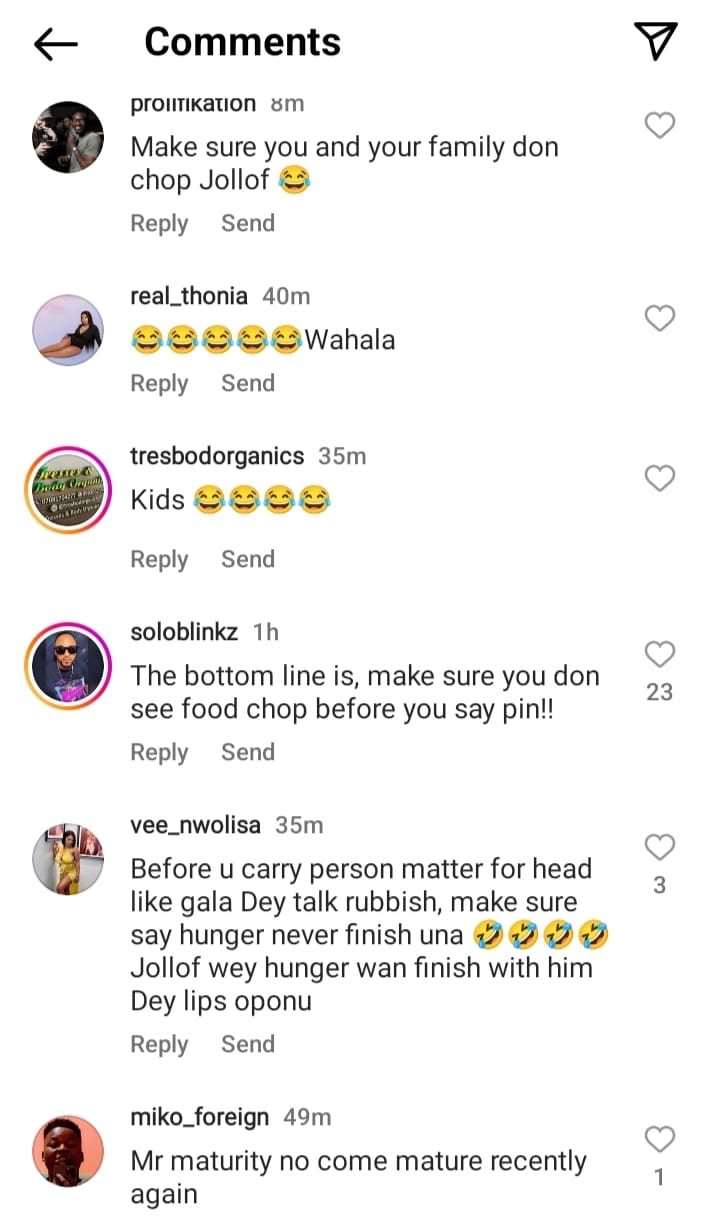
Task: Tap the back arrow icon
Action: click(56, 43)
